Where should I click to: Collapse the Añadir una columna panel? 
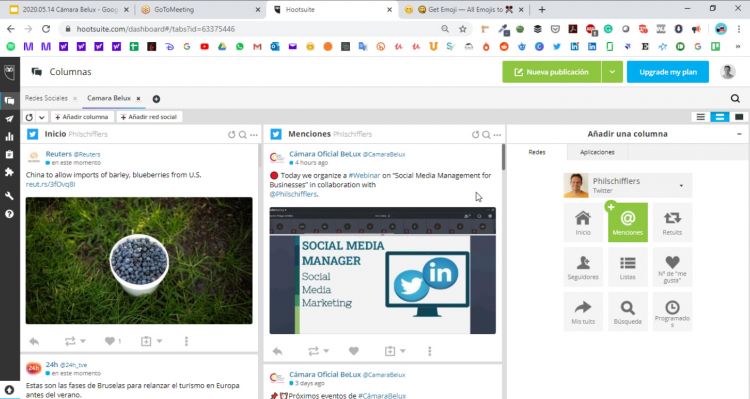739,134
